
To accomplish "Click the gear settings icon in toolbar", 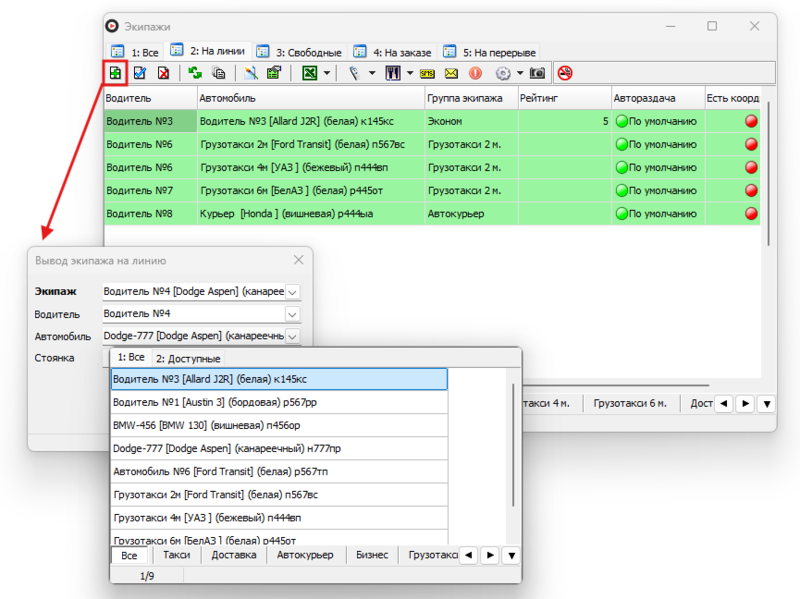I will click(x=503, y=73).
